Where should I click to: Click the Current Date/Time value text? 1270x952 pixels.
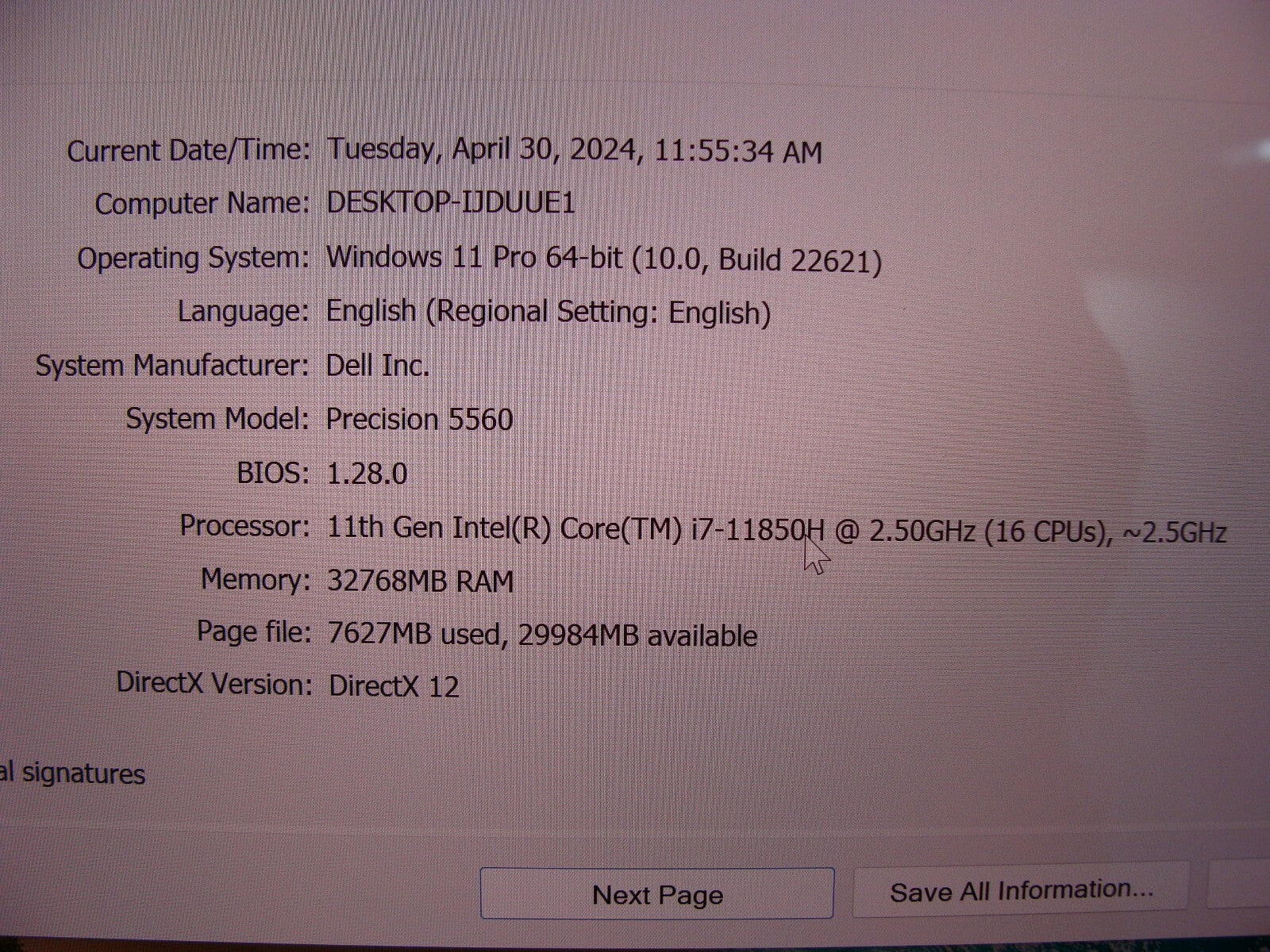tap(574, 151)
